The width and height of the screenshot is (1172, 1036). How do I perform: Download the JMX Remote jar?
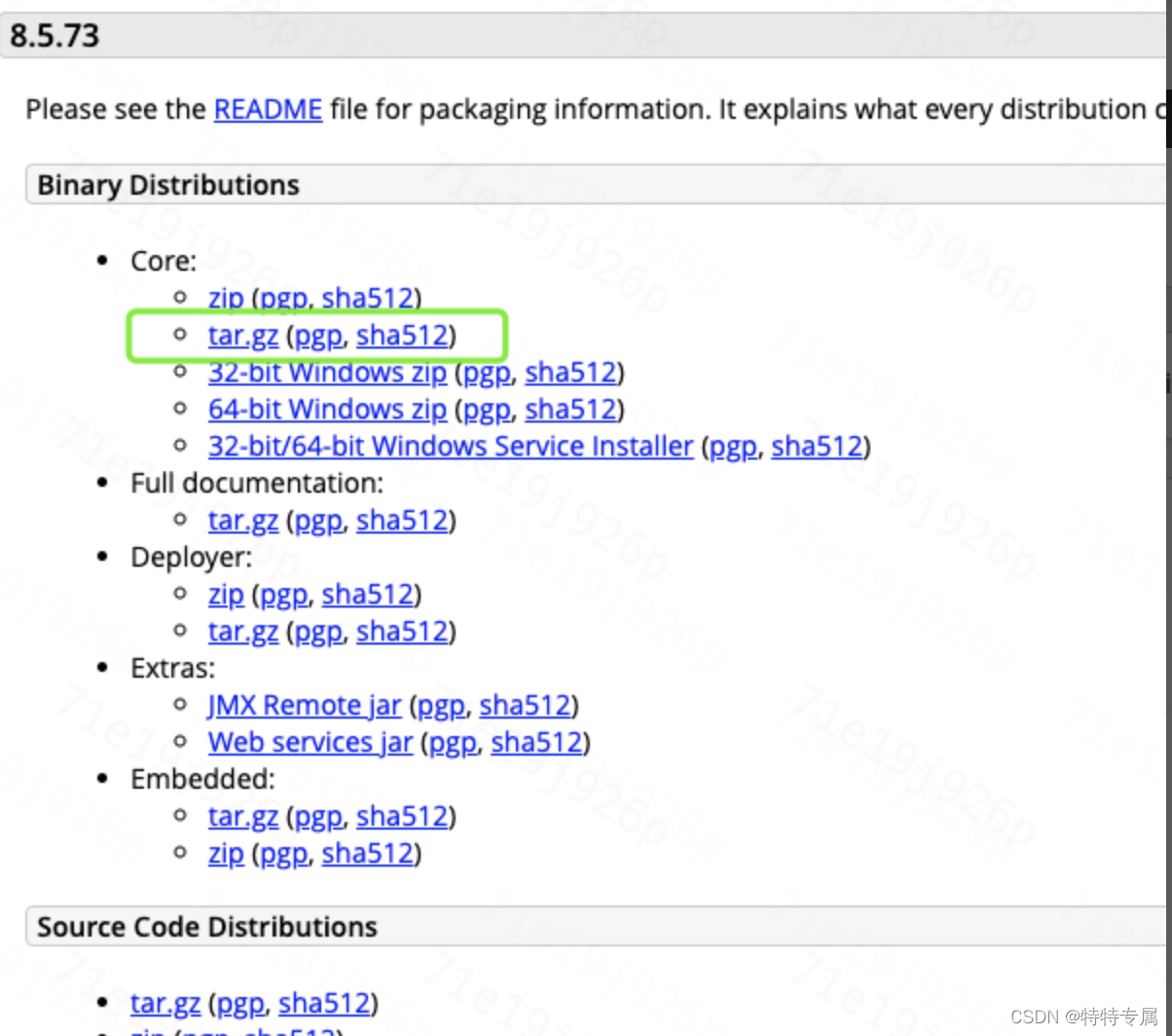[x=305, y=705]
